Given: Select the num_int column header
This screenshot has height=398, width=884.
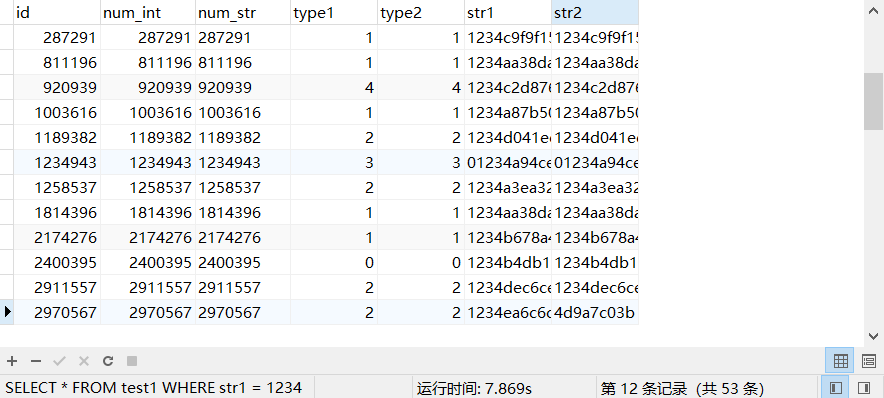Looking at the screenshot, I should (148, 12).
